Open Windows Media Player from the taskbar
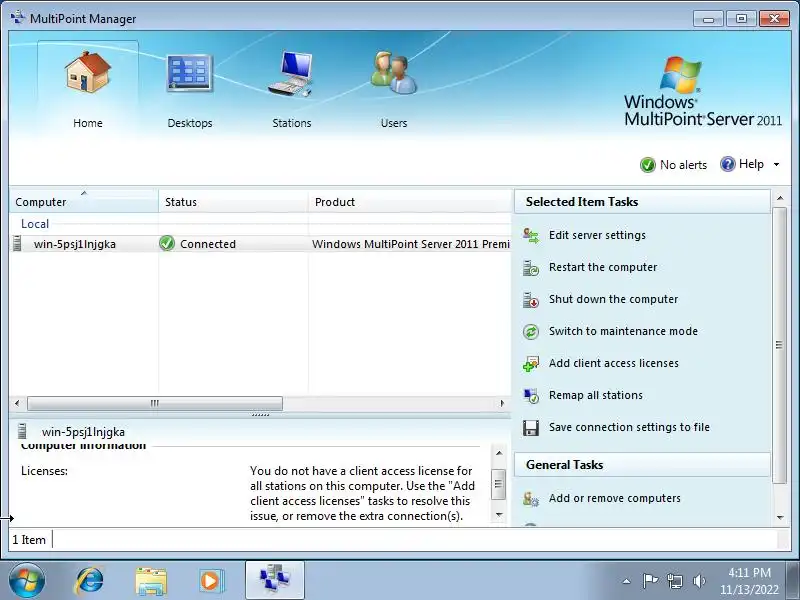Image resolution: width=800 pixels, height=600 pixels. (x=211, y=581)
